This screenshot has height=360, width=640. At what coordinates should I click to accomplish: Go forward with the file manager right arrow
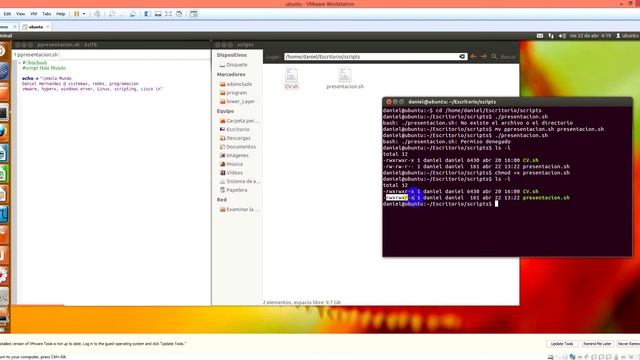click(484, 56)
